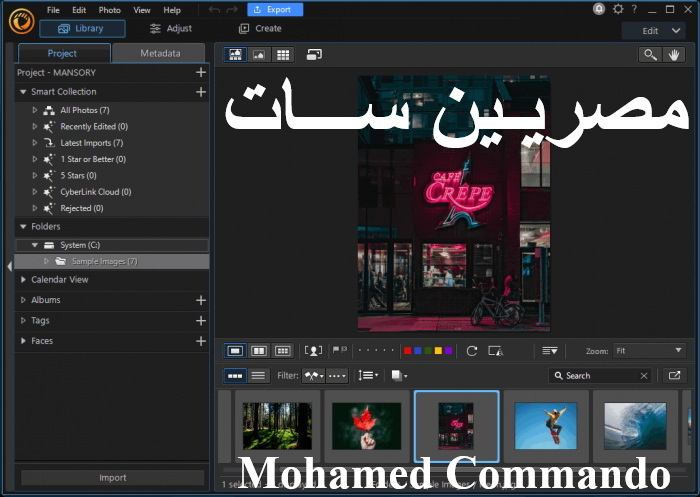The width and height of the screenshot is (700, 497).
Task: Open the Photo menu
Action: (109, 10)
